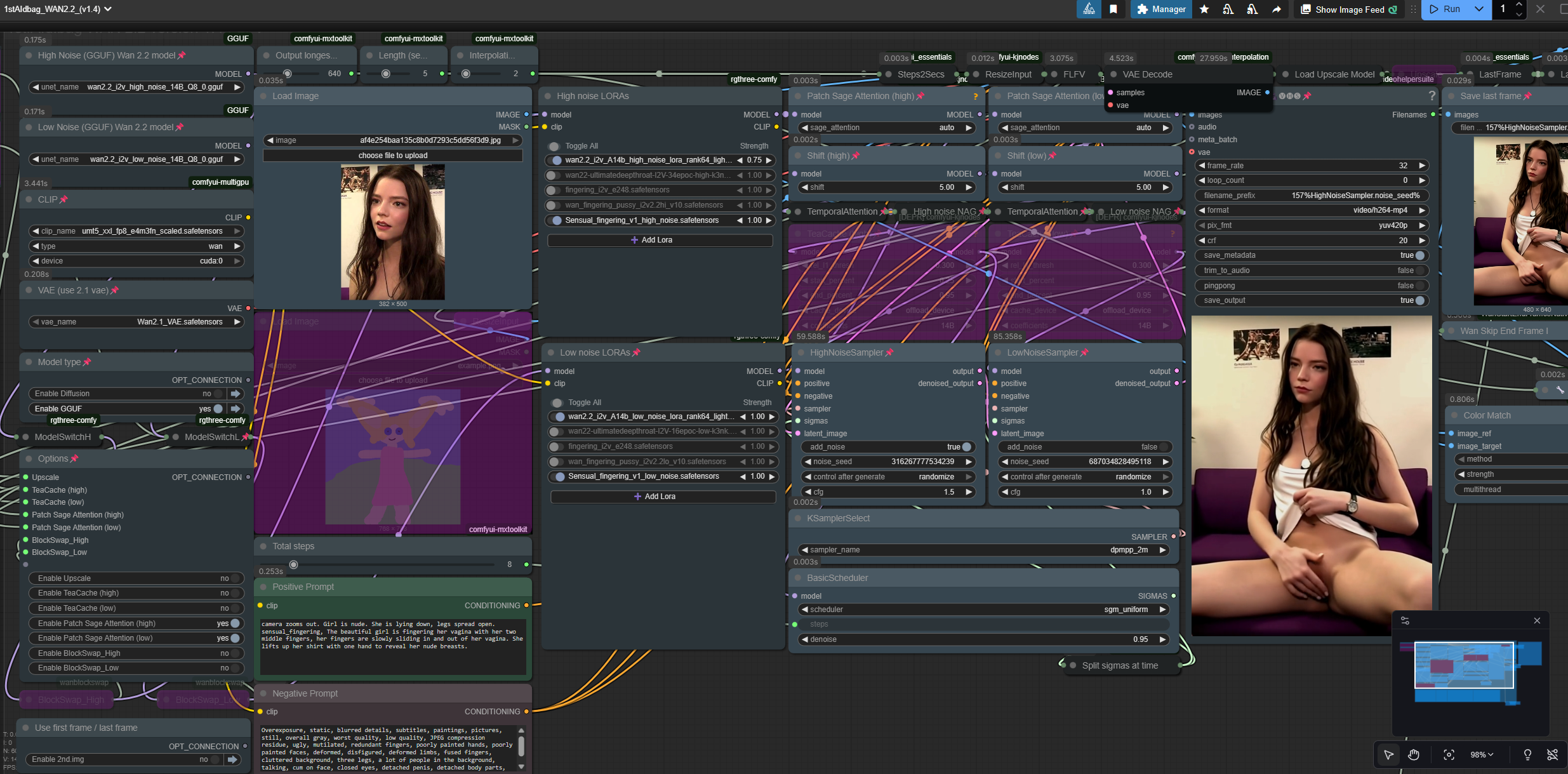
Task: Click the Total steps slider
Action: (293, 564)
